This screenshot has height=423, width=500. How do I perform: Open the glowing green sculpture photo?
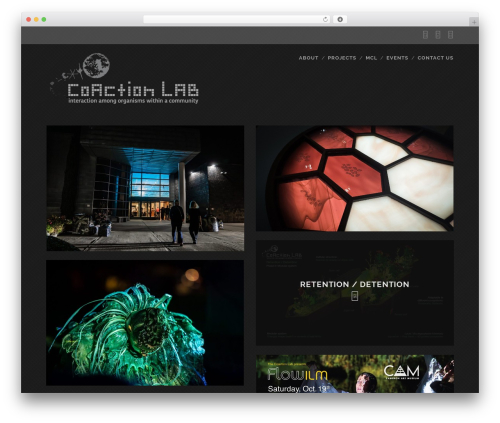pyautogui.click(x=145, y=323)
